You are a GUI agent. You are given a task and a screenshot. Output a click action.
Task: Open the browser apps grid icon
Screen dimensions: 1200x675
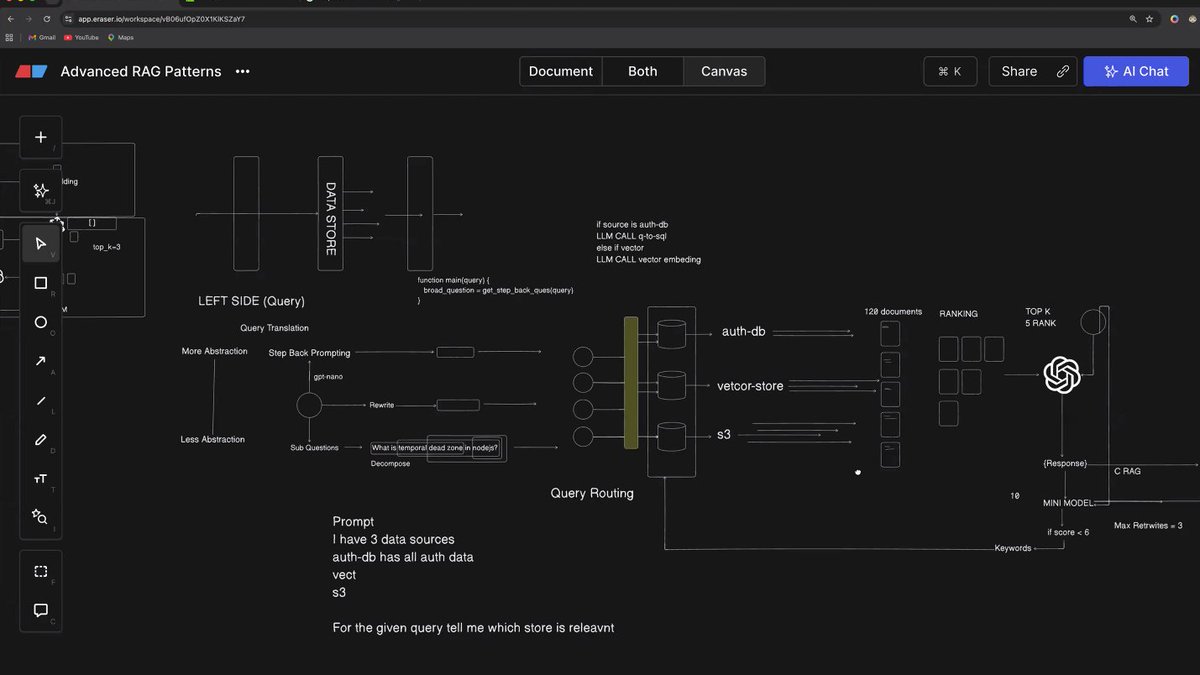coord(10,37)
